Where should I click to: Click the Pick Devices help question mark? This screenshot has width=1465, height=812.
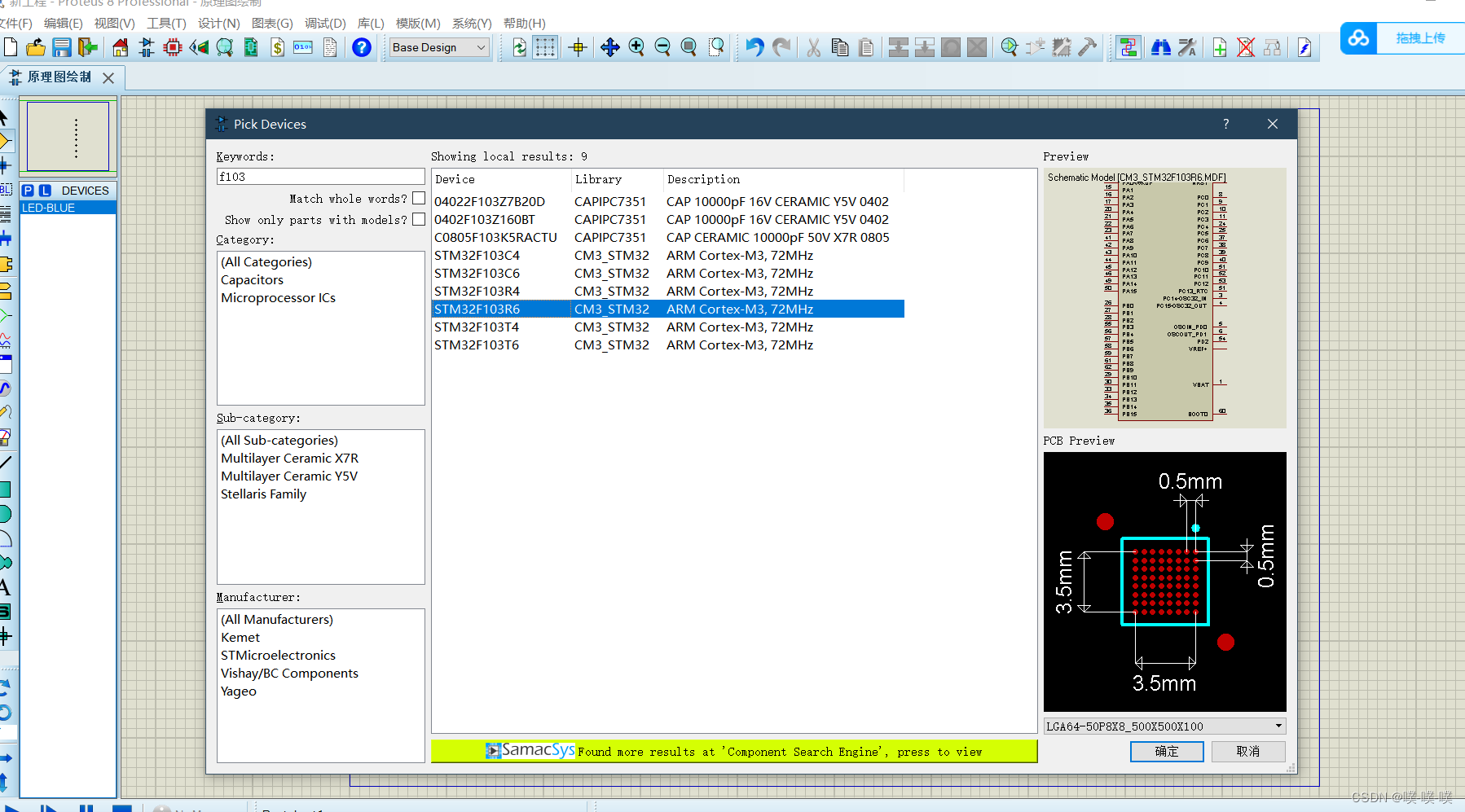pos(1226,124)
